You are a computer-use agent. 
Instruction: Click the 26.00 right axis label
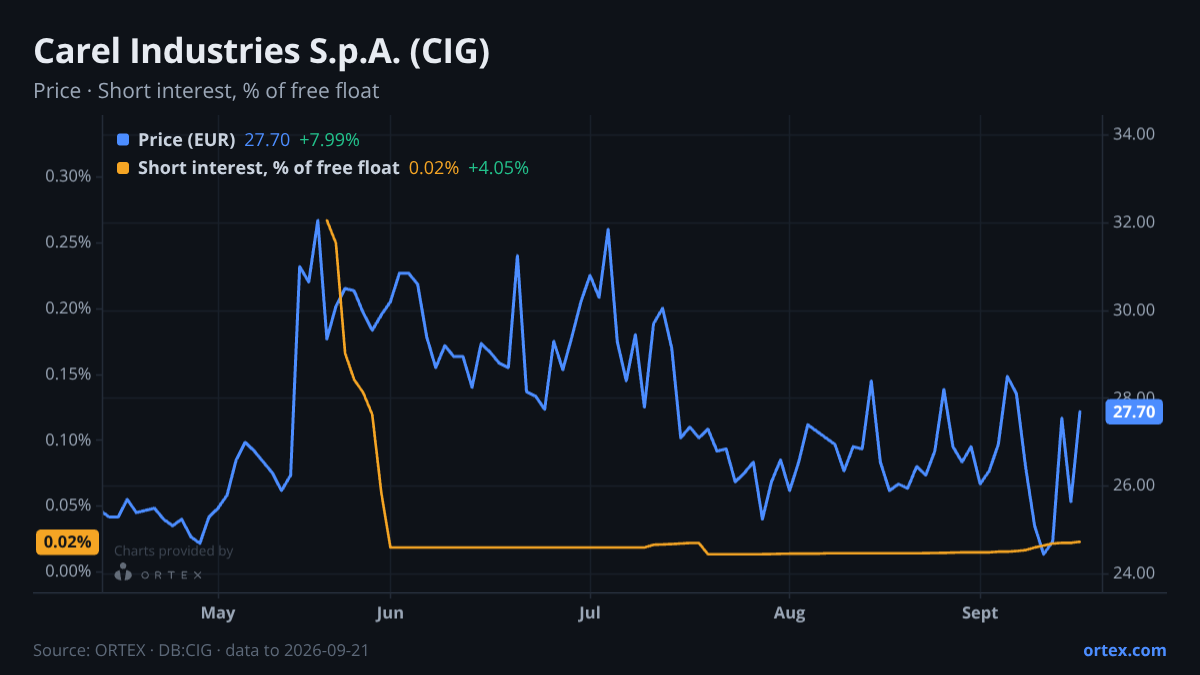[1134, 485]
